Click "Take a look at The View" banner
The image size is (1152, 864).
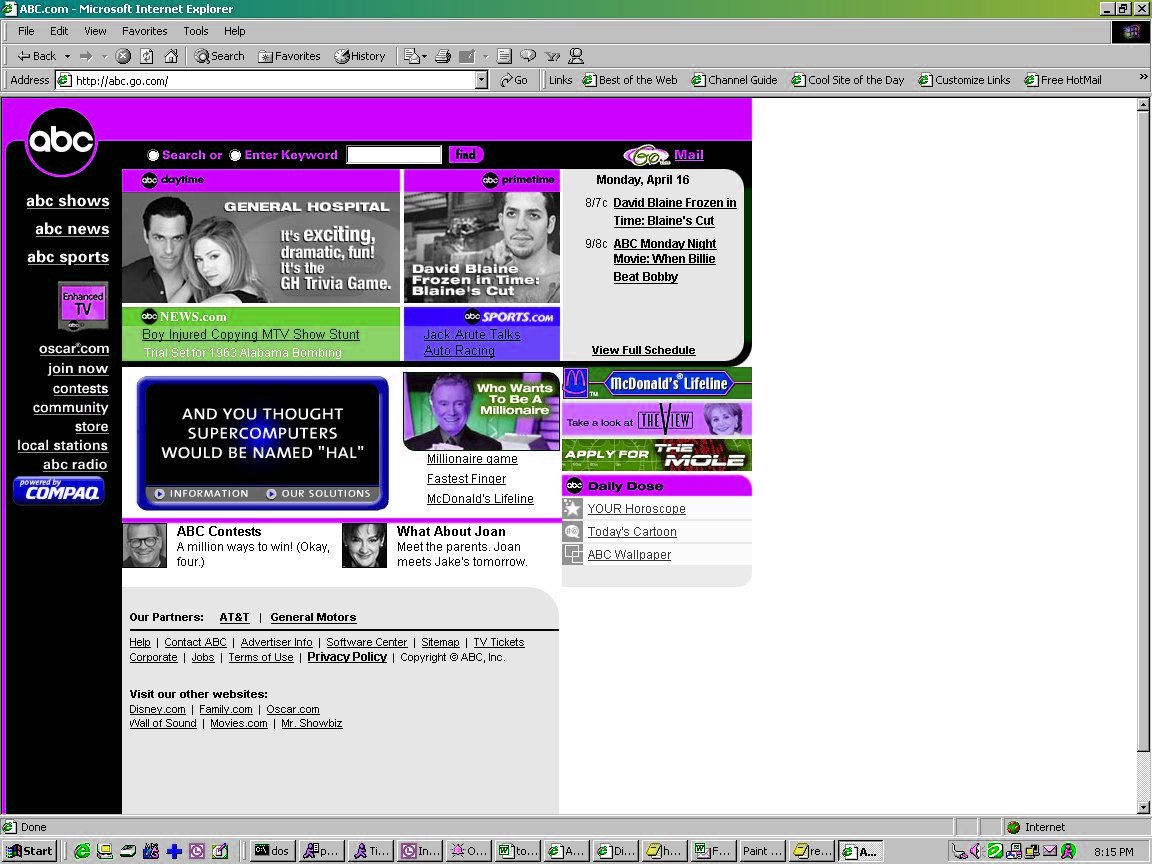click(x=657, y=420)
